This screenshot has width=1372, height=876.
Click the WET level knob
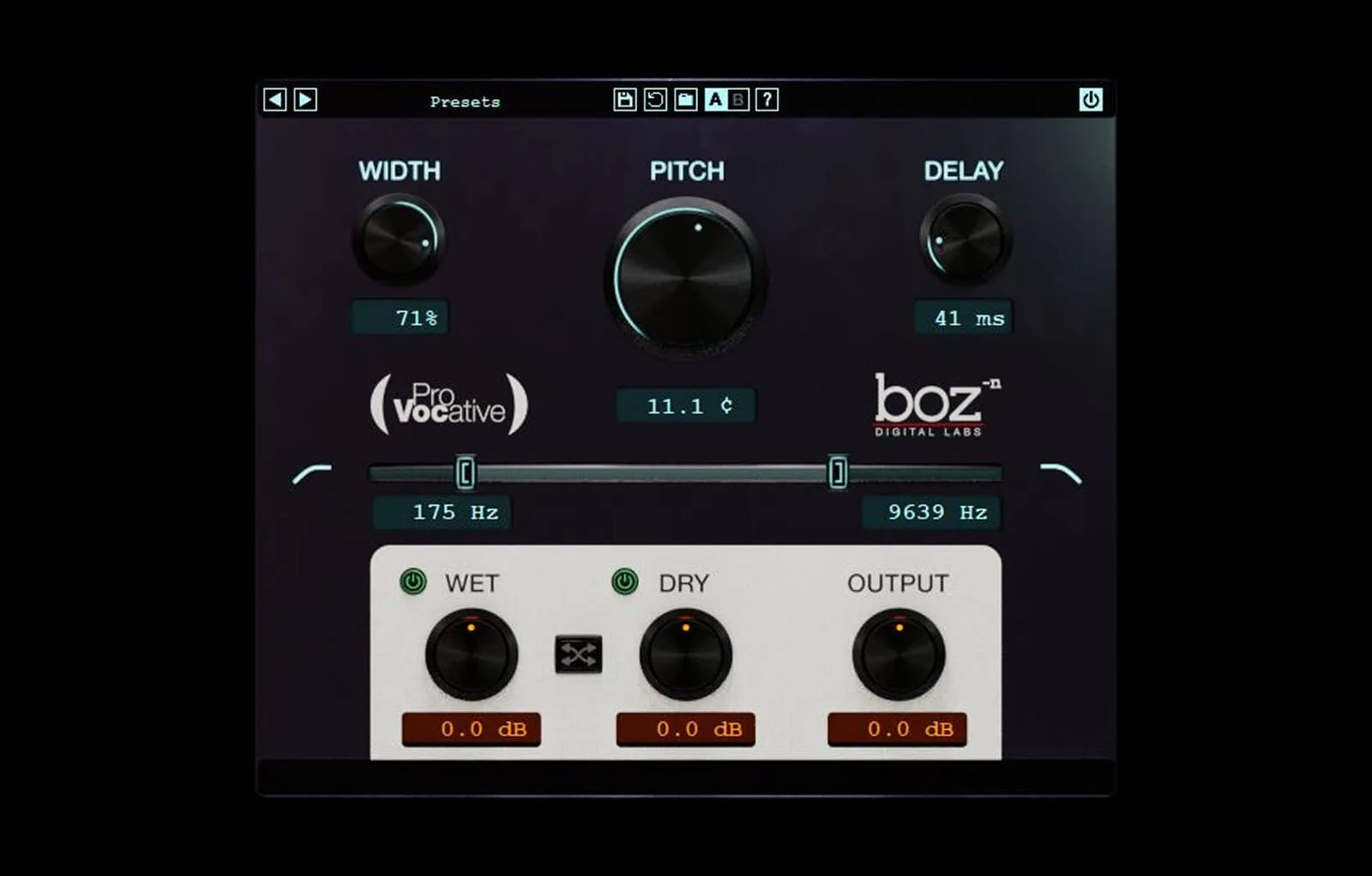pyautogui.click(x=471, y=654)
